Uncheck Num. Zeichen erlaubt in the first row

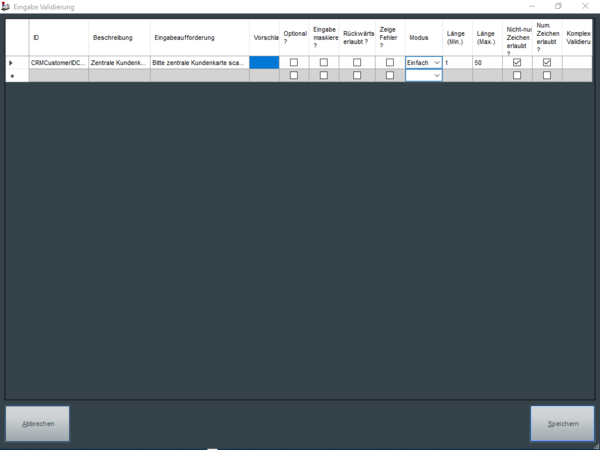(547, 62)
